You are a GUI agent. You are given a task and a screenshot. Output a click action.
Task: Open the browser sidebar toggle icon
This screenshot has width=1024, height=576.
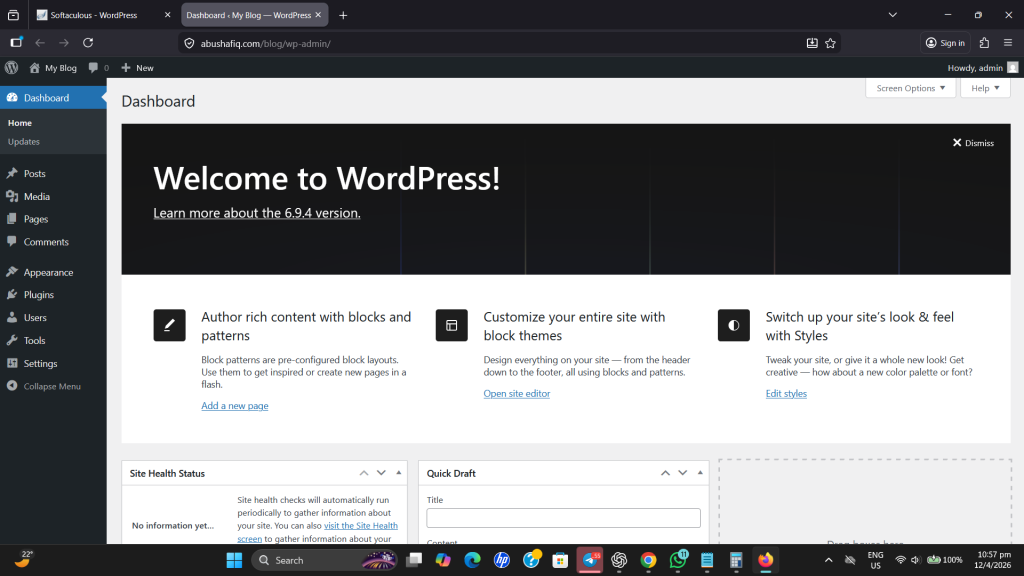[16, 42]
